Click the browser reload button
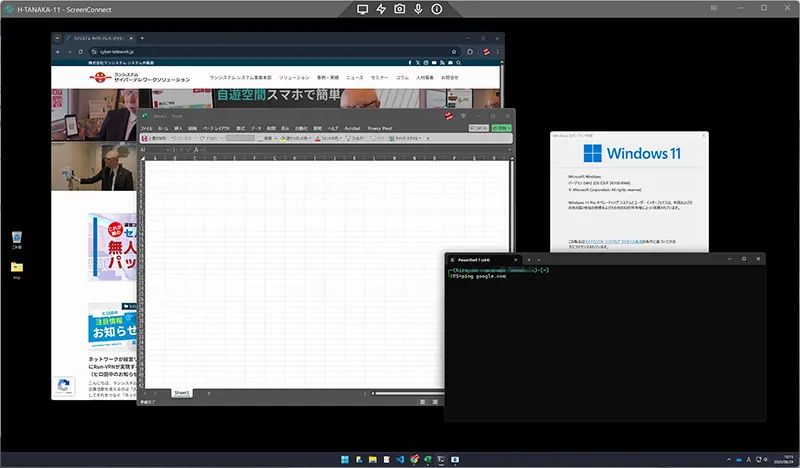The image size is (800, 468). coord(81,50)
